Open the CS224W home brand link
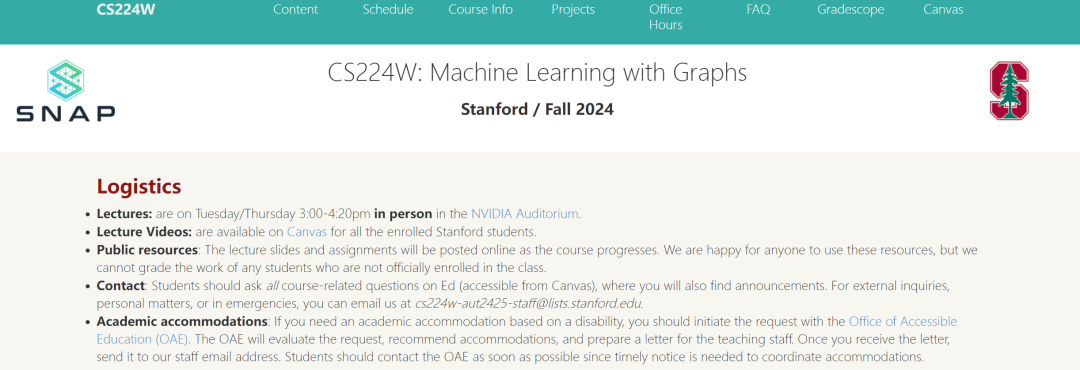Screen dimensions: 1080x370 [126, 10]
